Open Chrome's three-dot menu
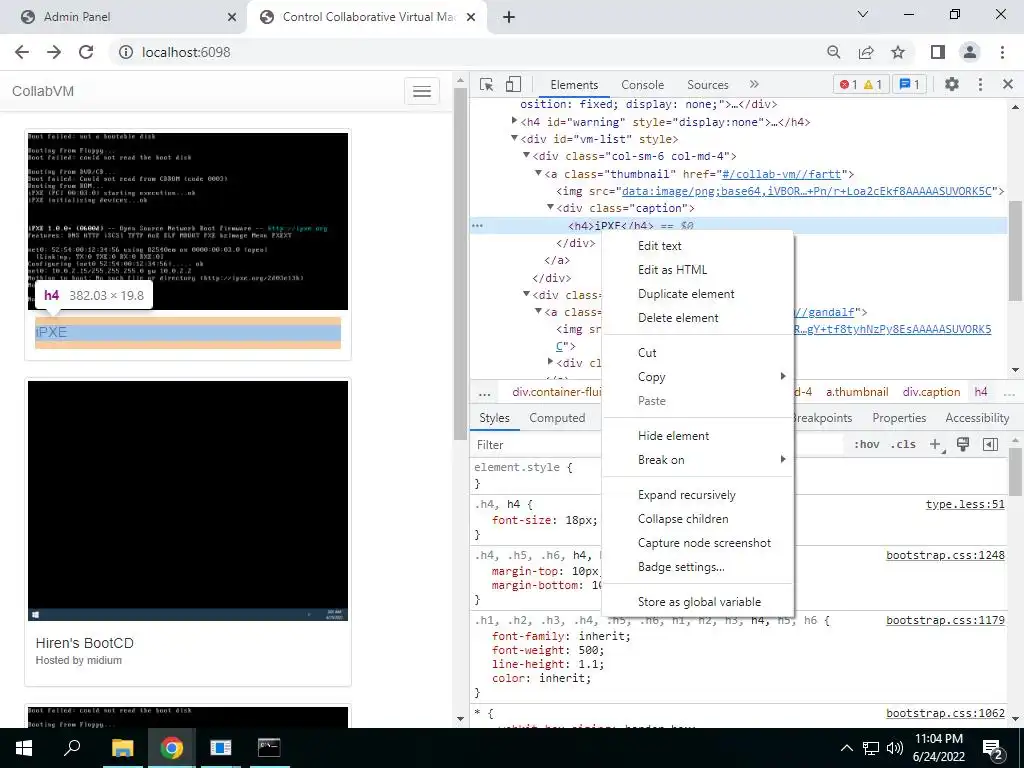This screenshot has height=768, width=1024. (1002, 52)
